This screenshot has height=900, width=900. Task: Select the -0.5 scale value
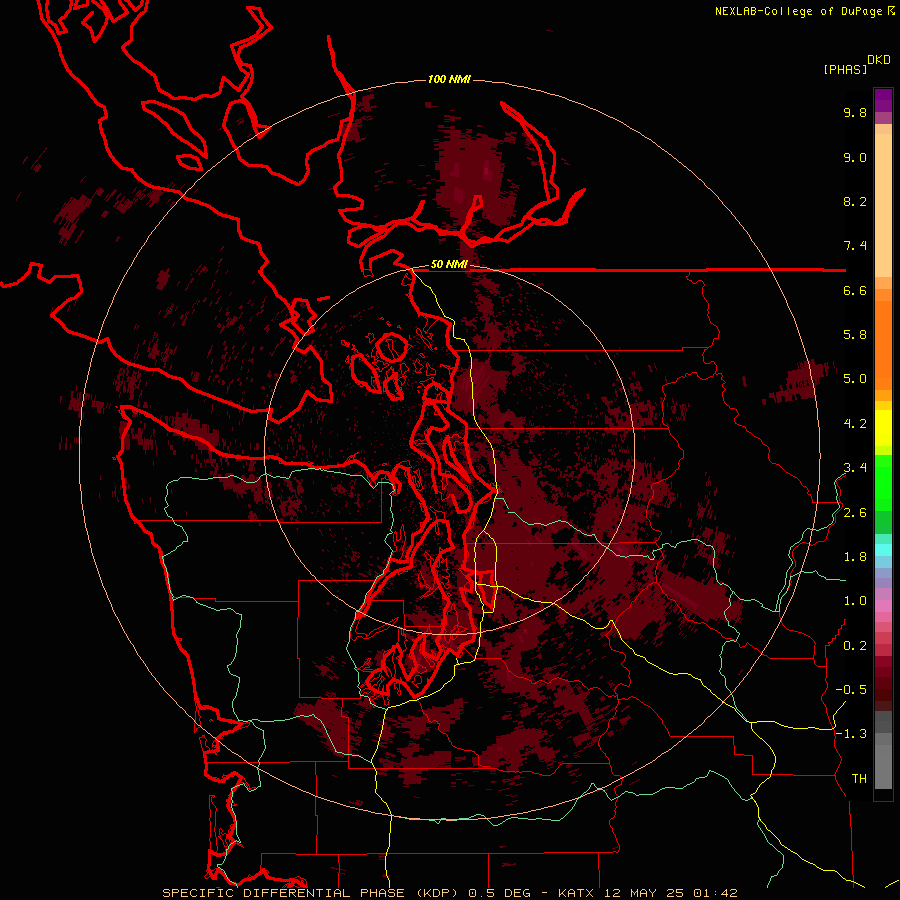(851, 690)
